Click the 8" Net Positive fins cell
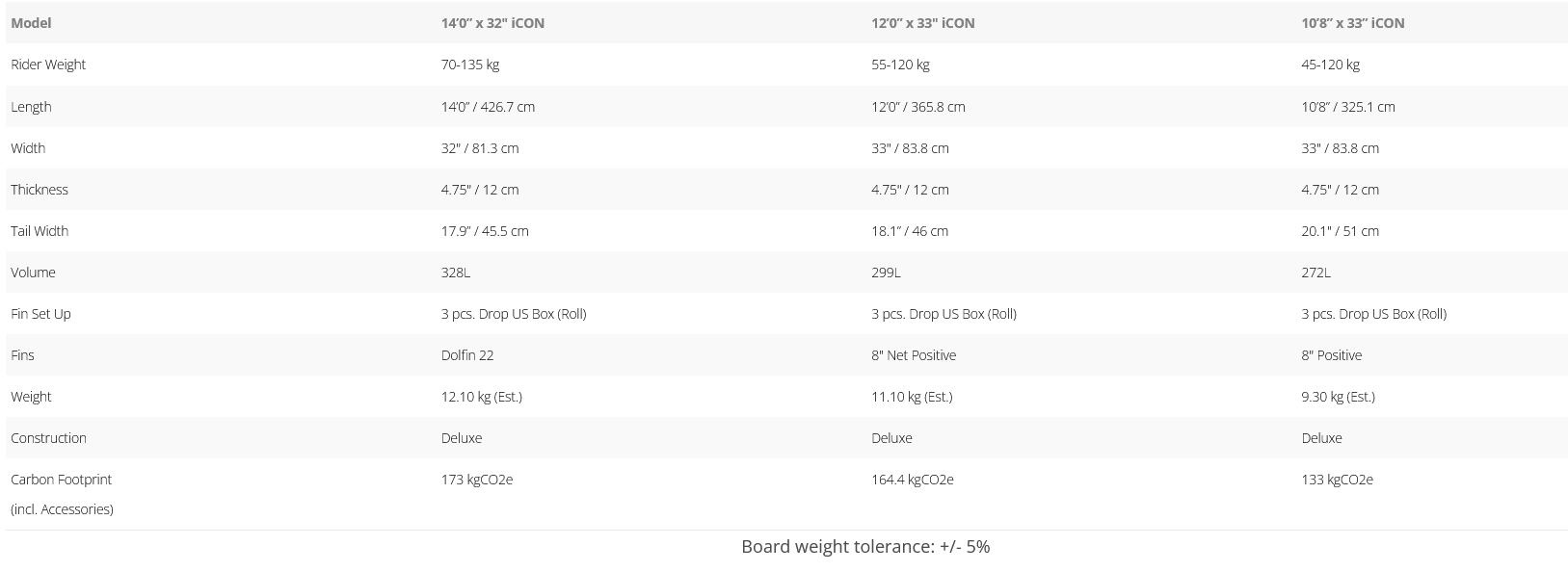 coord(914,355)
